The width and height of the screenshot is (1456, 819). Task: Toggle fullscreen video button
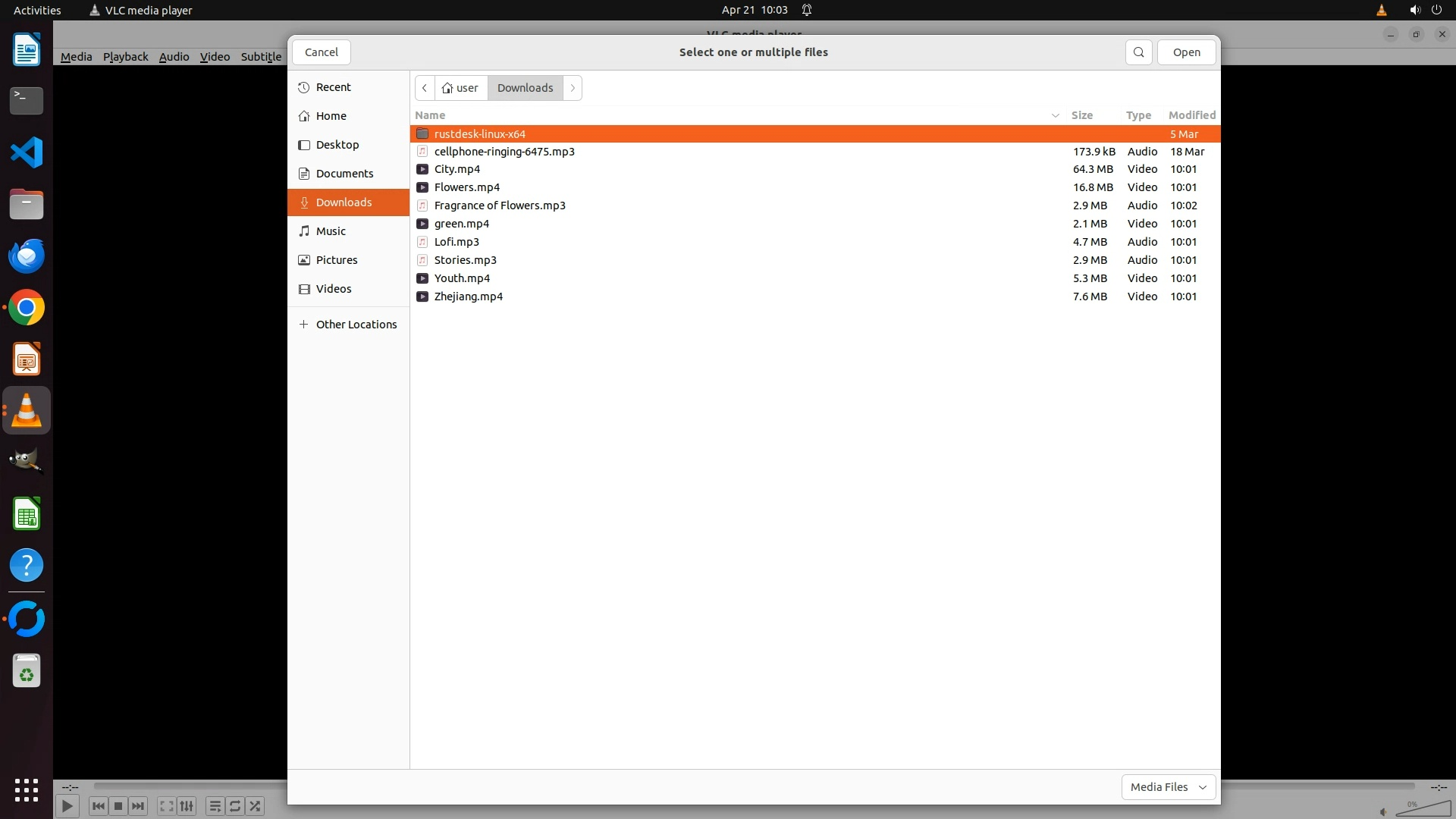(x=167, y=806)
